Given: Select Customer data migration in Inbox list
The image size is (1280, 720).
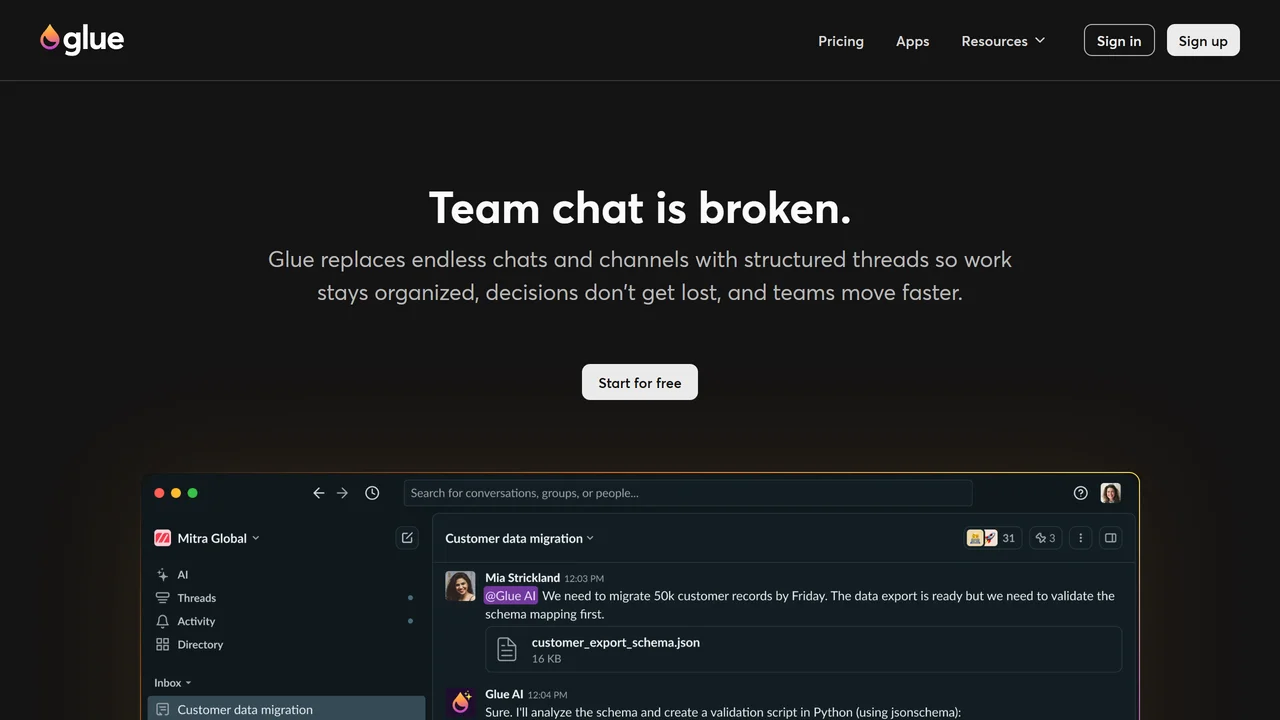Looking at the screenshot, I should 286,709.
